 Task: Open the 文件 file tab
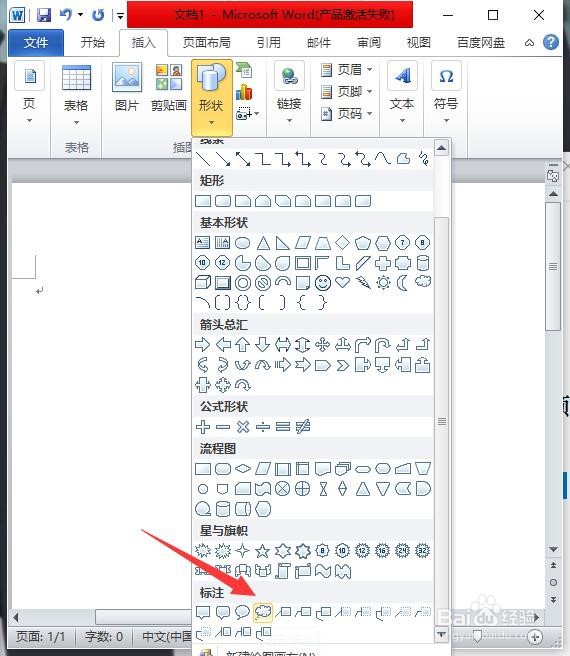(36, 43)
